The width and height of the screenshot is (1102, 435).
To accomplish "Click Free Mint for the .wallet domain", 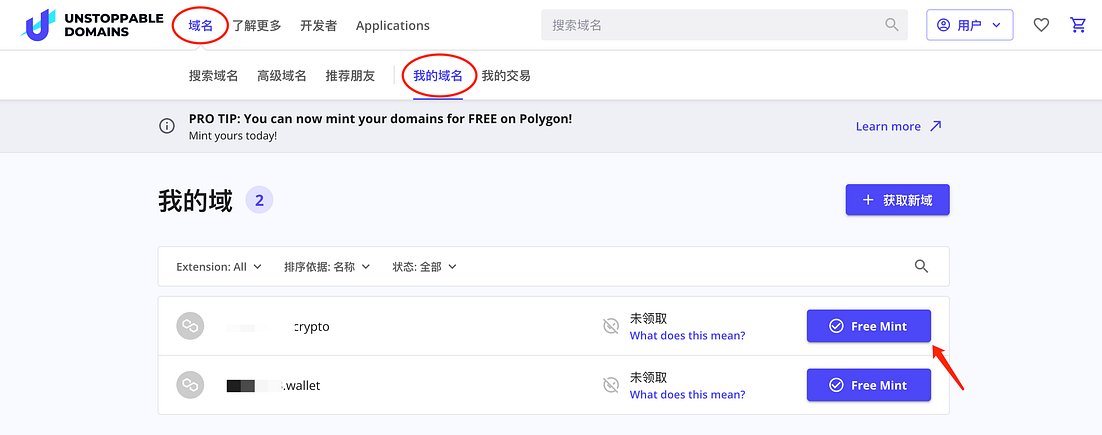I will (869, 385).
